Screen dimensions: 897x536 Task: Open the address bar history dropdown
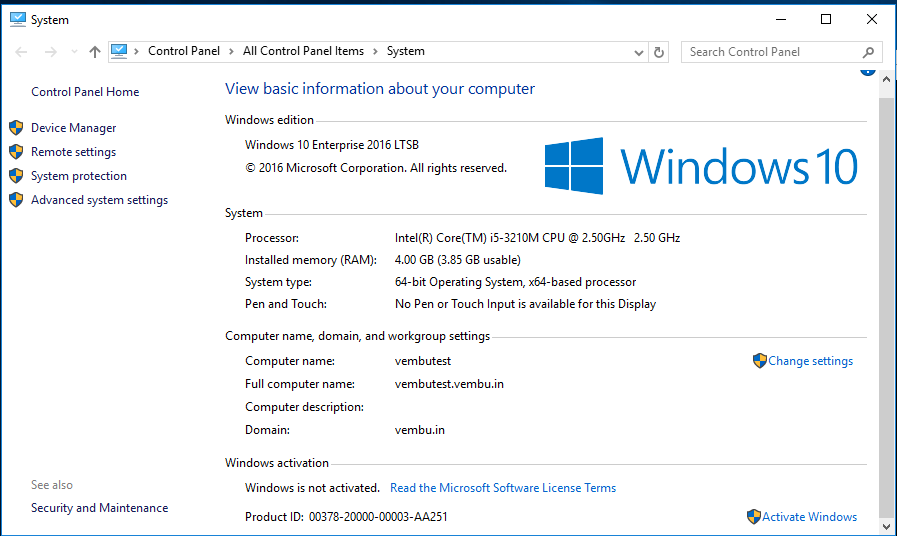638,53
